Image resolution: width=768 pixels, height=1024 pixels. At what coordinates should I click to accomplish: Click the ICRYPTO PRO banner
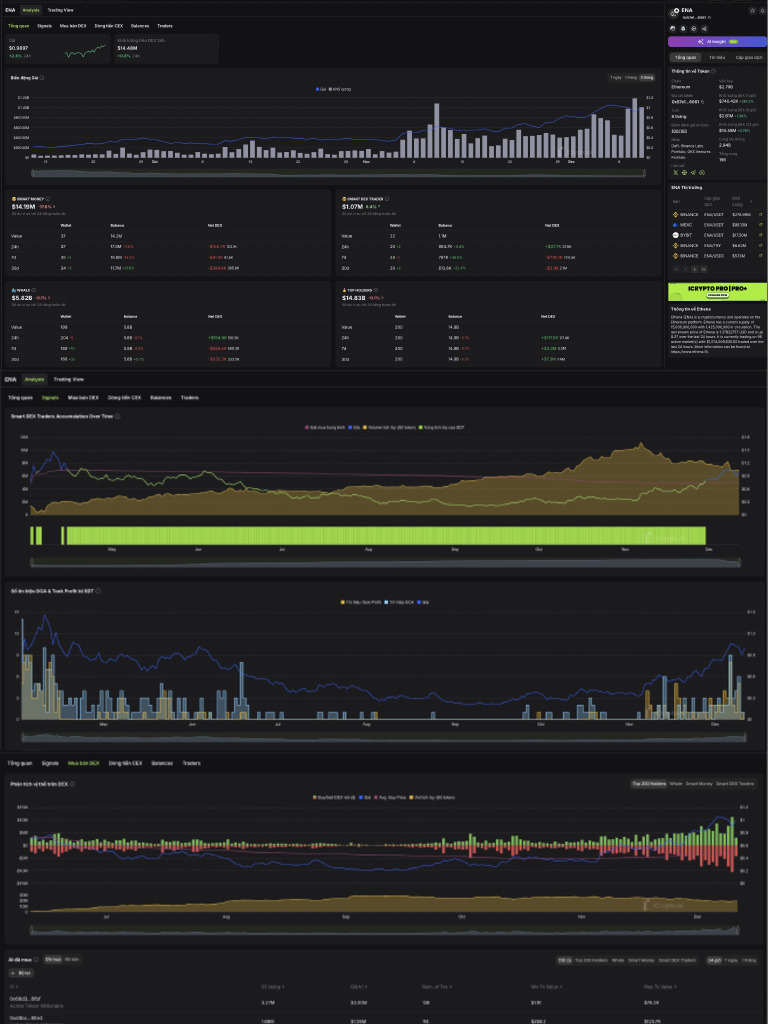click(717, 291)
